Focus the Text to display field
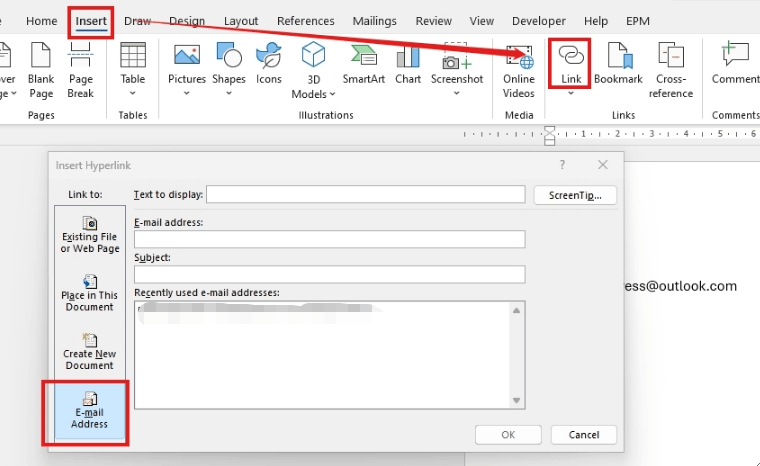The height and width of the screenshot is (466, 760). pyautogui.click(x=365, y=194)
